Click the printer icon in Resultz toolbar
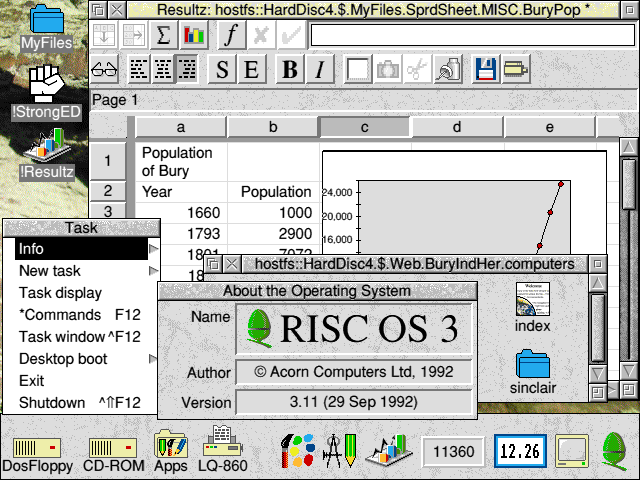This screenshot has height=480, width=640. [x=516, y=69]
